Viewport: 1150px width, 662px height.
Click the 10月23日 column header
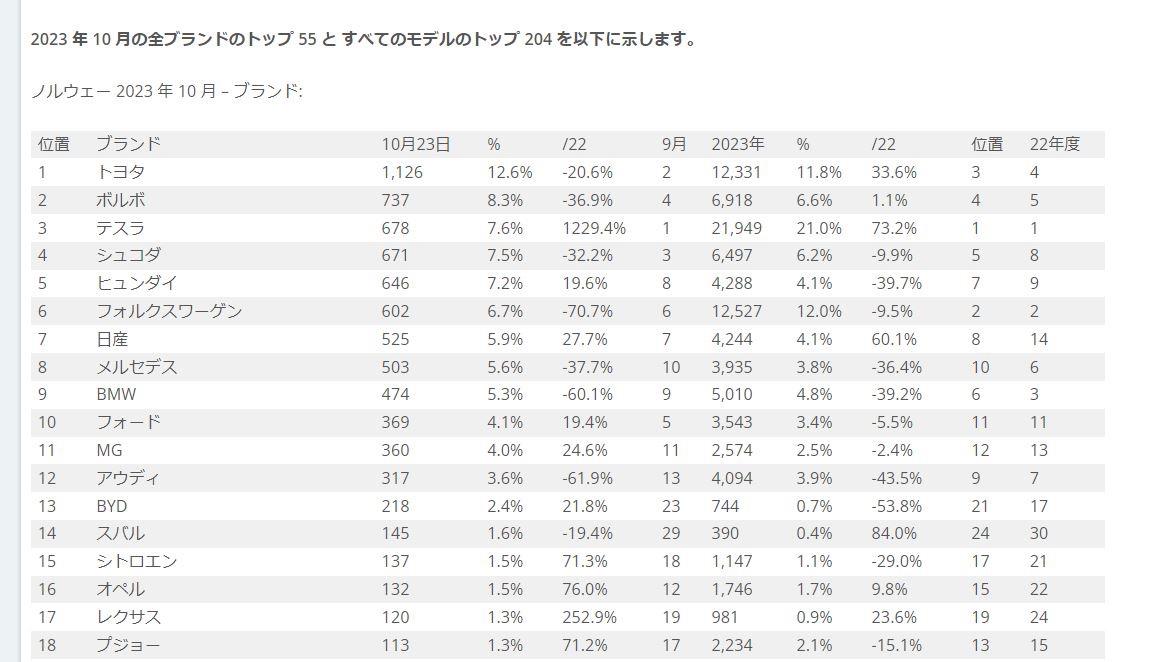point(416,144)
